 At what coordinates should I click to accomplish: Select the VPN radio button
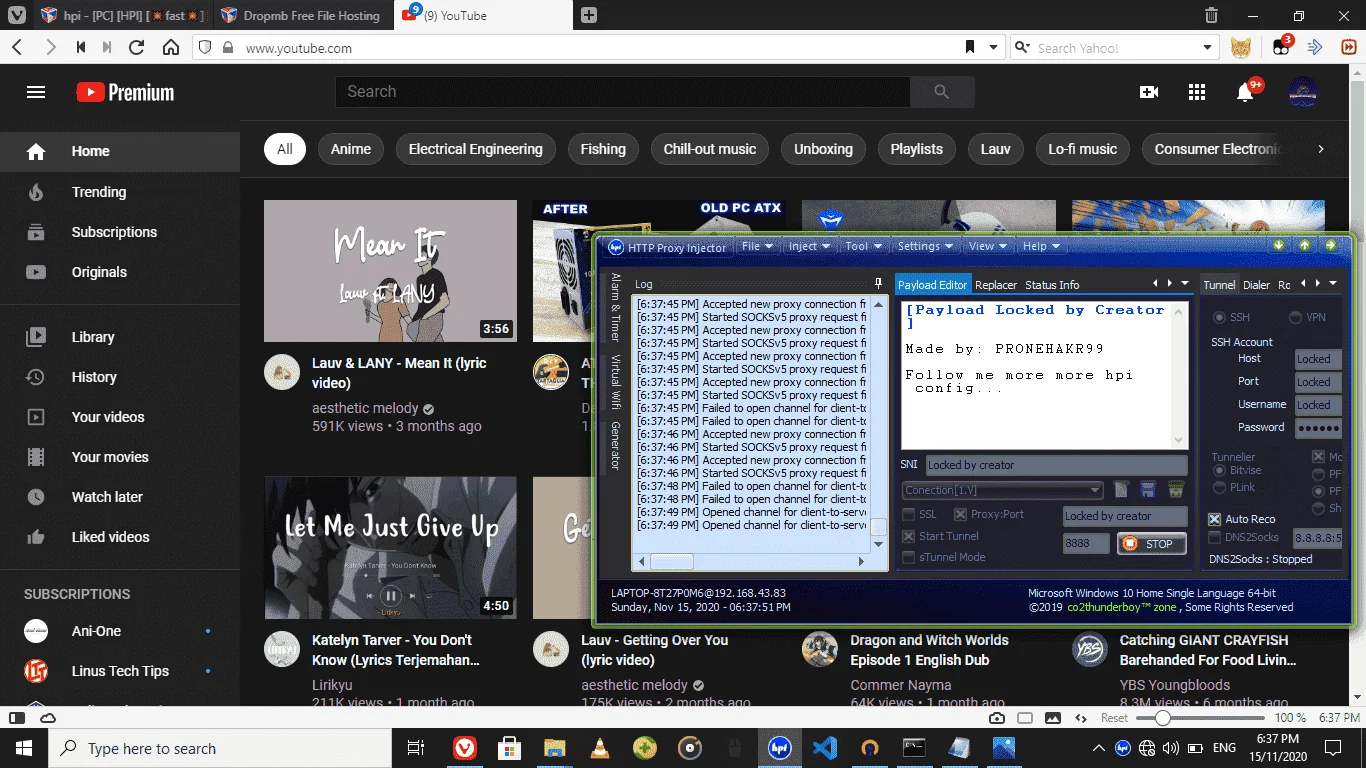(1296, 317)
